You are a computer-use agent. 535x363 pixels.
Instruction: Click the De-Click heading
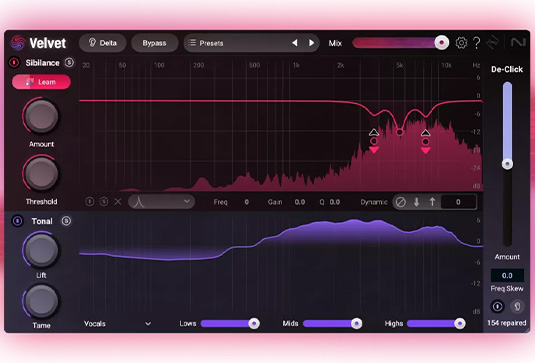(x=507, y=69)
